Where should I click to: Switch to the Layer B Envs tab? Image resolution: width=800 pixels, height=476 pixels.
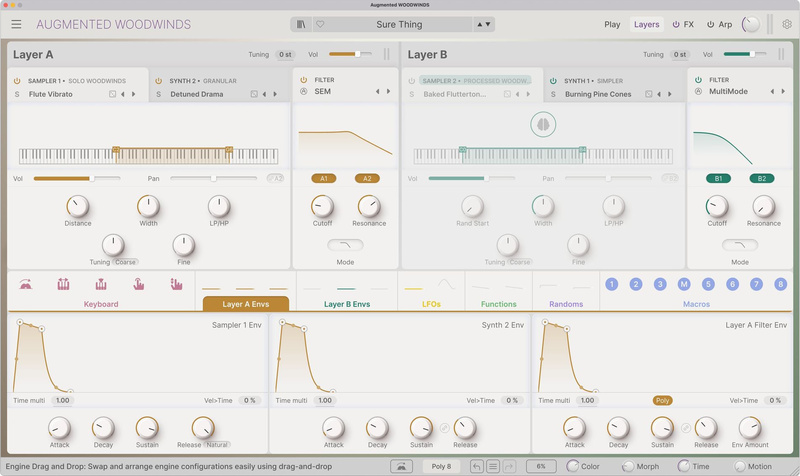pos(347,304)
